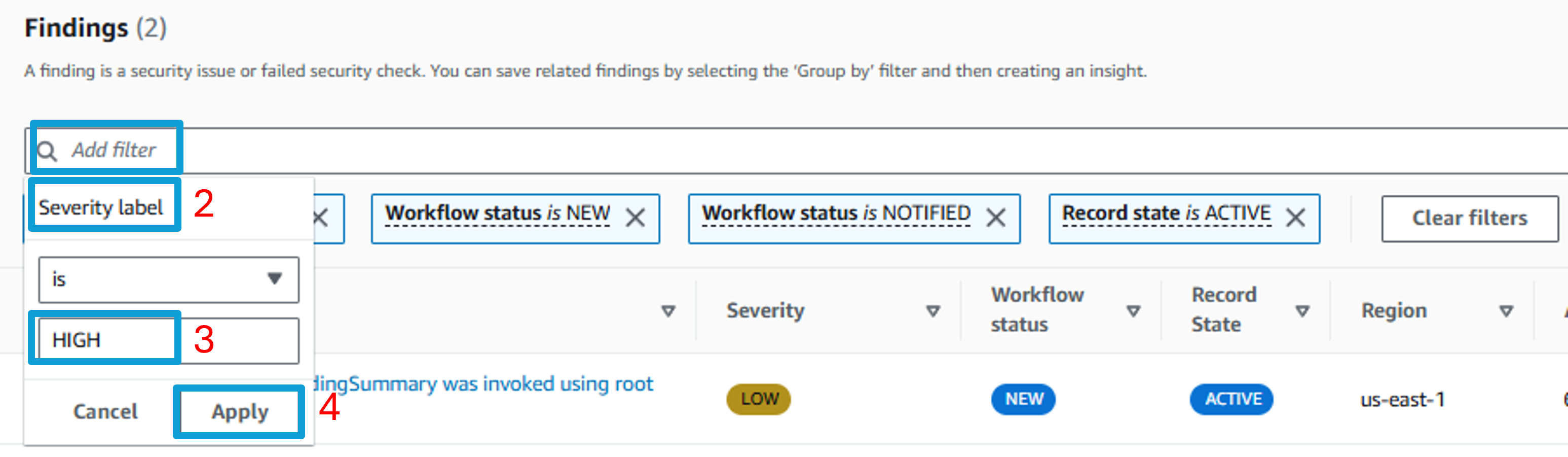Sort by the Severity column arrow
Screen dimensions: 1568x457
933,311
